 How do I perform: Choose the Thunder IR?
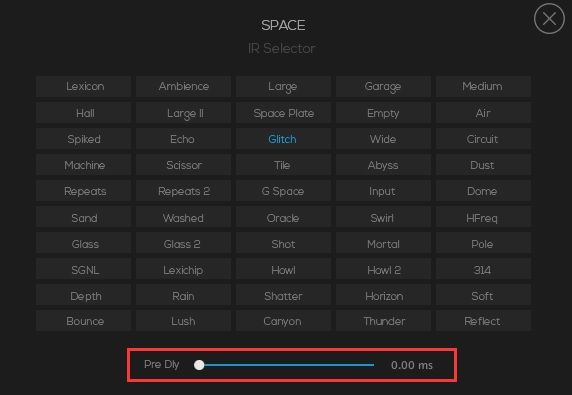click(x=383, y=321)
